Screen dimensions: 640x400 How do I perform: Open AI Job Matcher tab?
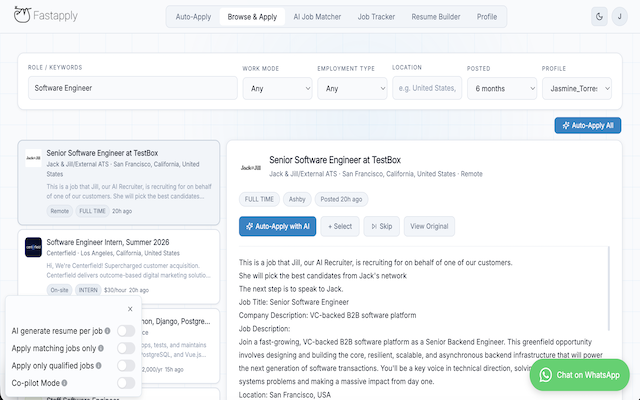[x=317, y=17]
